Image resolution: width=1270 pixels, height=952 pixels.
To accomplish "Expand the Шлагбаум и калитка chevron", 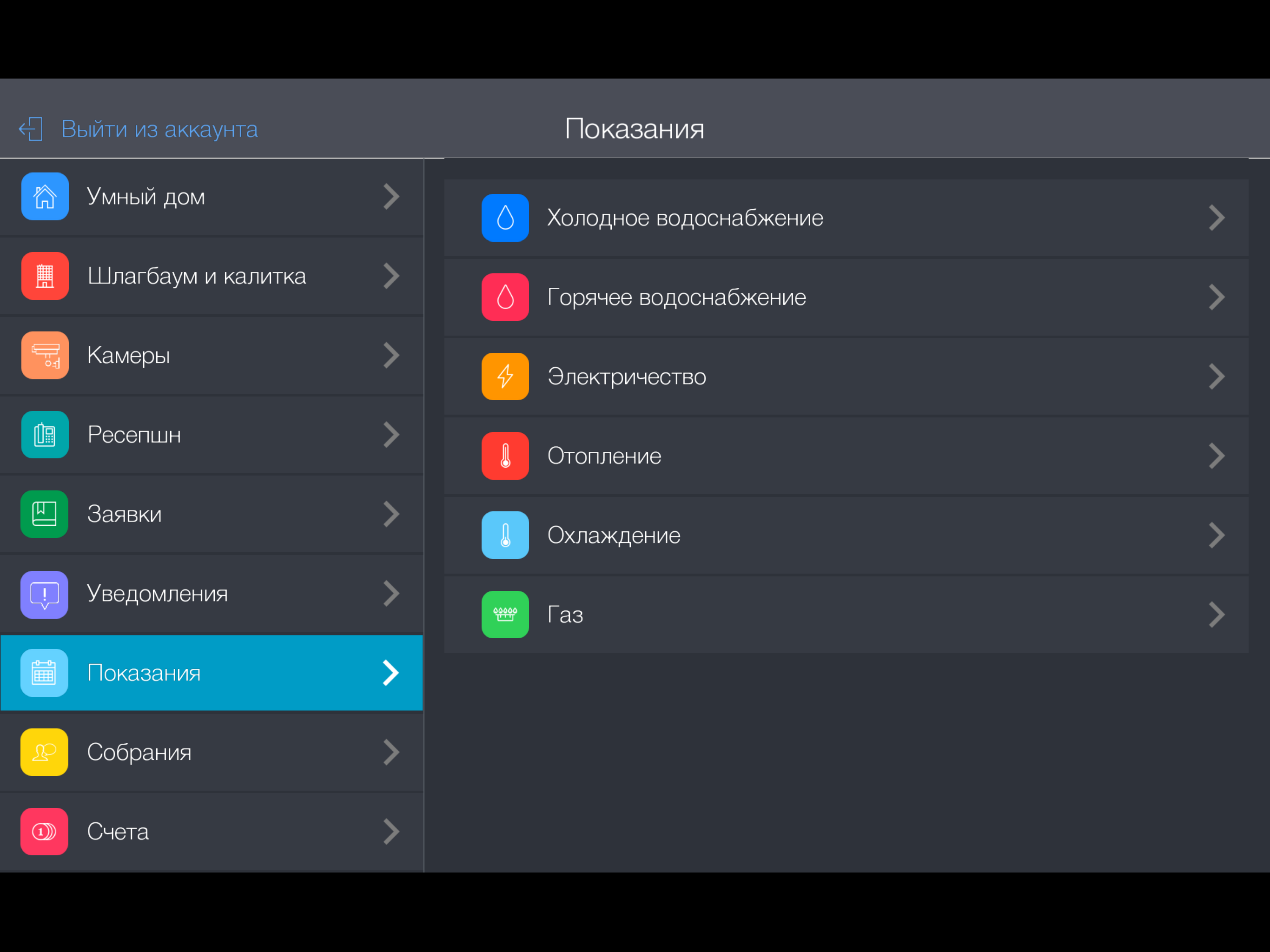I will [x=391, y=276].
